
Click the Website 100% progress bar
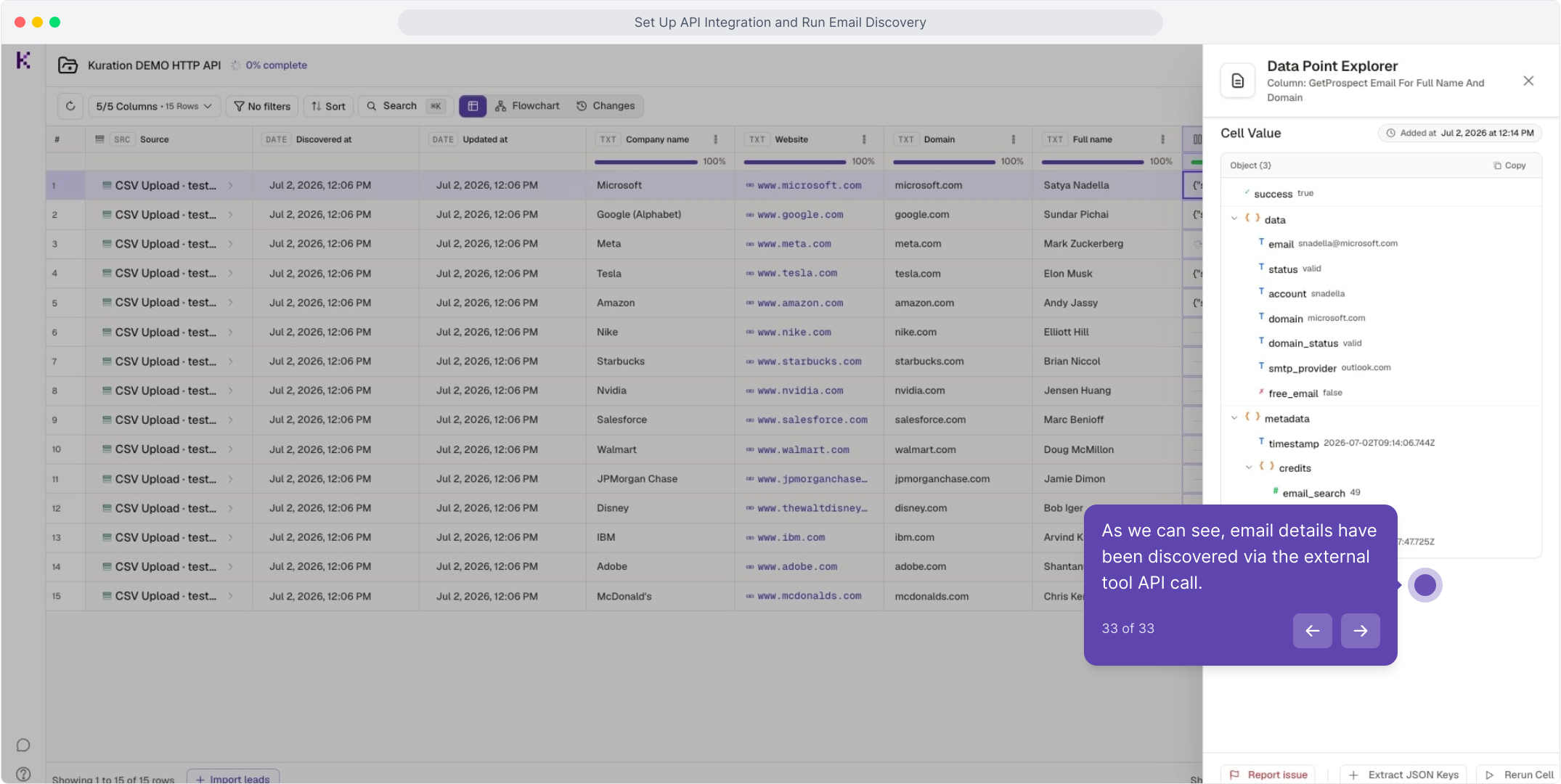(x=795, y=162)
